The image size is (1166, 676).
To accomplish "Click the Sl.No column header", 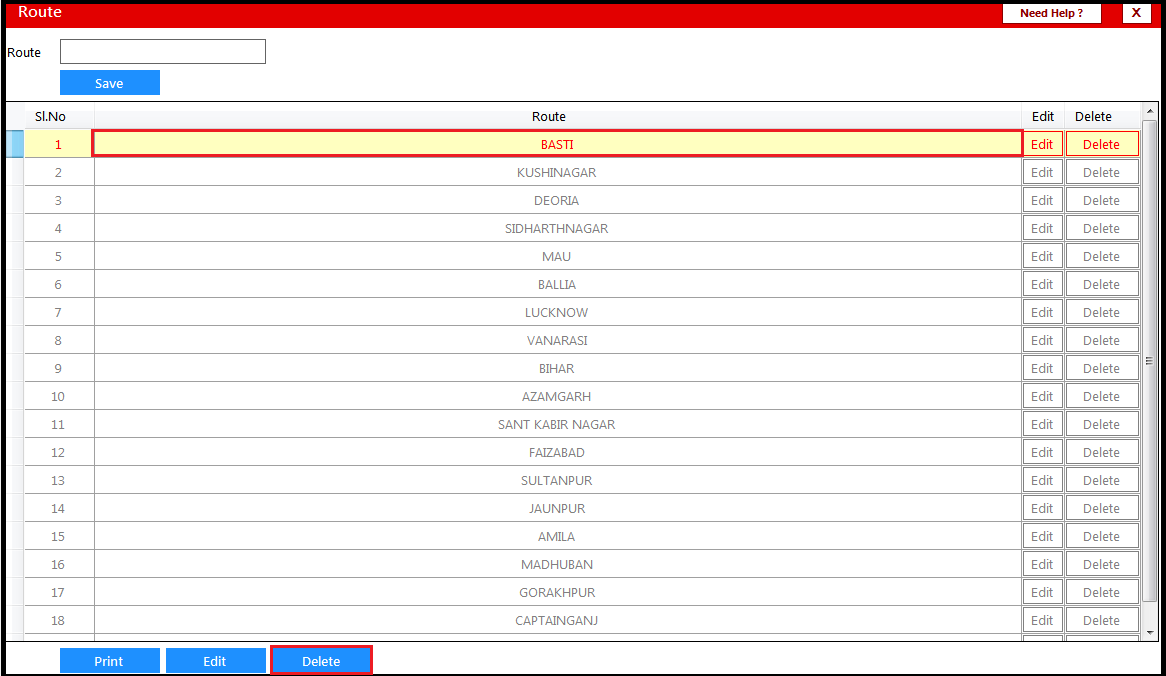I will click(59, 116).
